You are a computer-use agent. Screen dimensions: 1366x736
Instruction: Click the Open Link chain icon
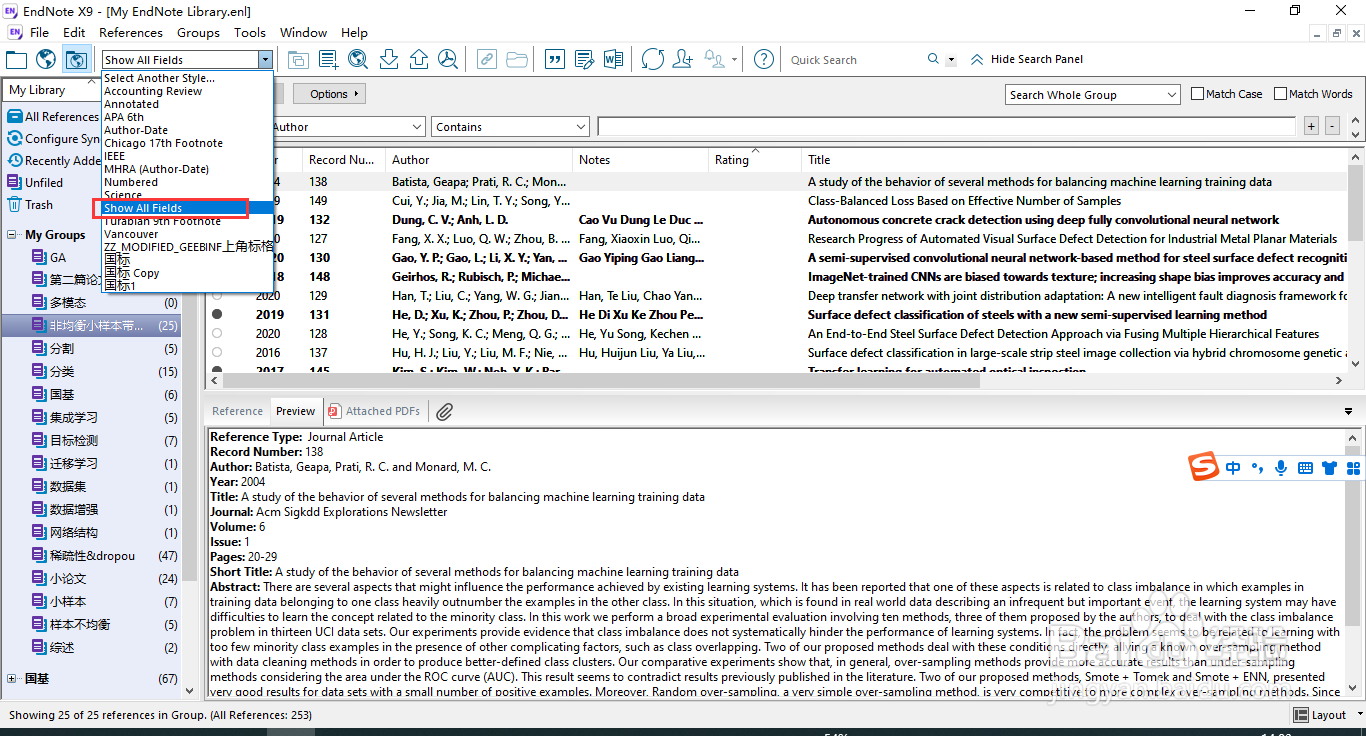point(486,59)
